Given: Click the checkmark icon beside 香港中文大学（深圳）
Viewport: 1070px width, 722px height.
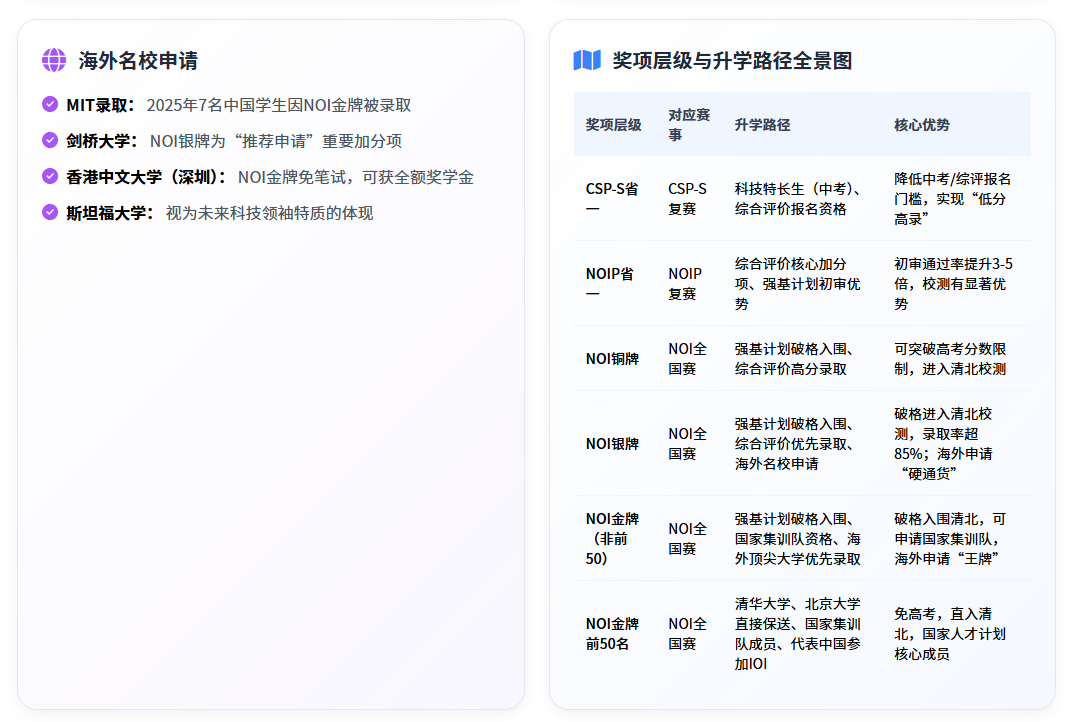Looking at the screenshot, I should point(48,176).
